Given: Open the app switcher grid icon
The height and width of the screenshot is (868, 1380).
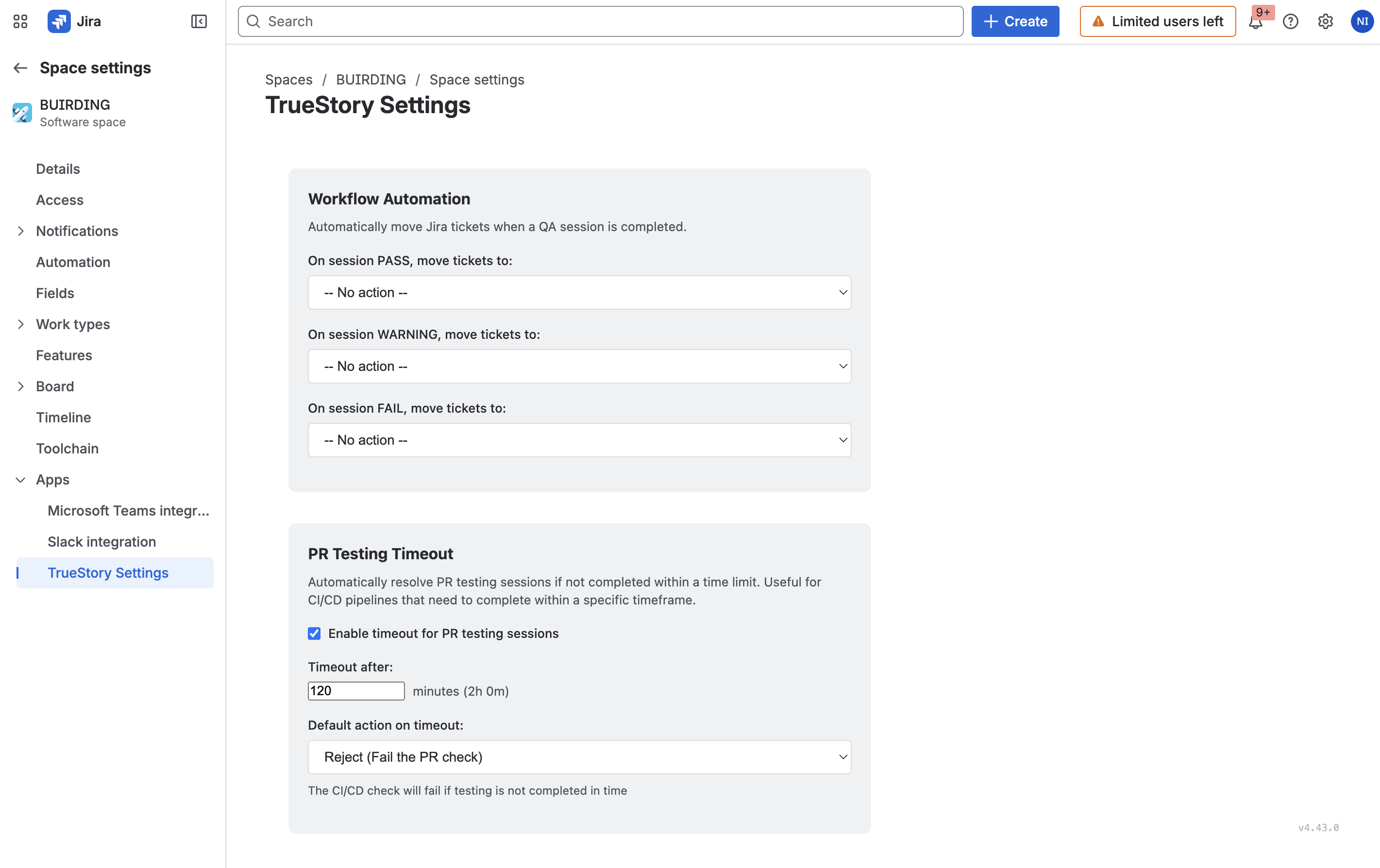Looking at the screenshot, I should pos(20,21).
